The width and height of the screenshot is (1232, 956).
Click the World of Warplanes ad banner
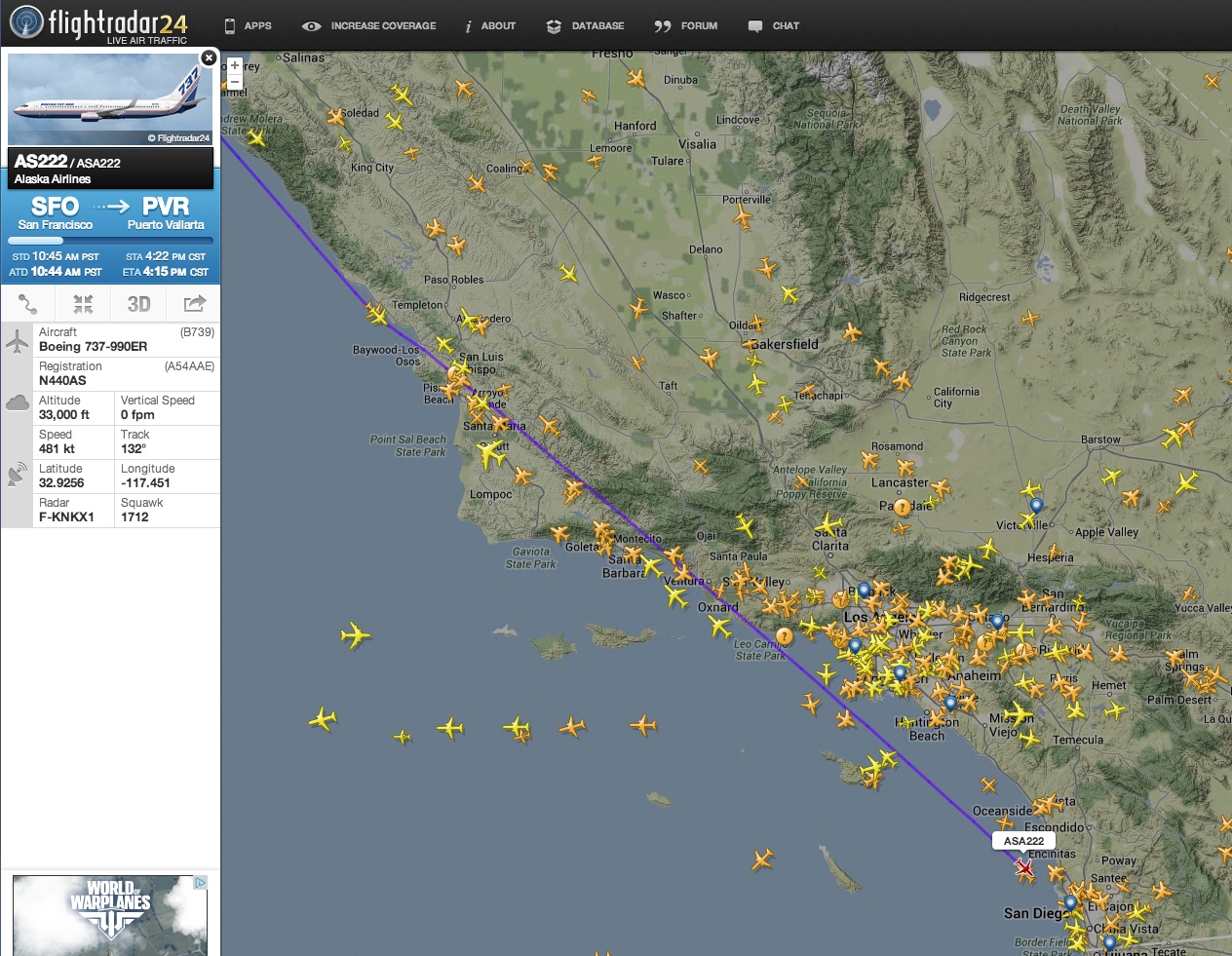coord(108,916)
